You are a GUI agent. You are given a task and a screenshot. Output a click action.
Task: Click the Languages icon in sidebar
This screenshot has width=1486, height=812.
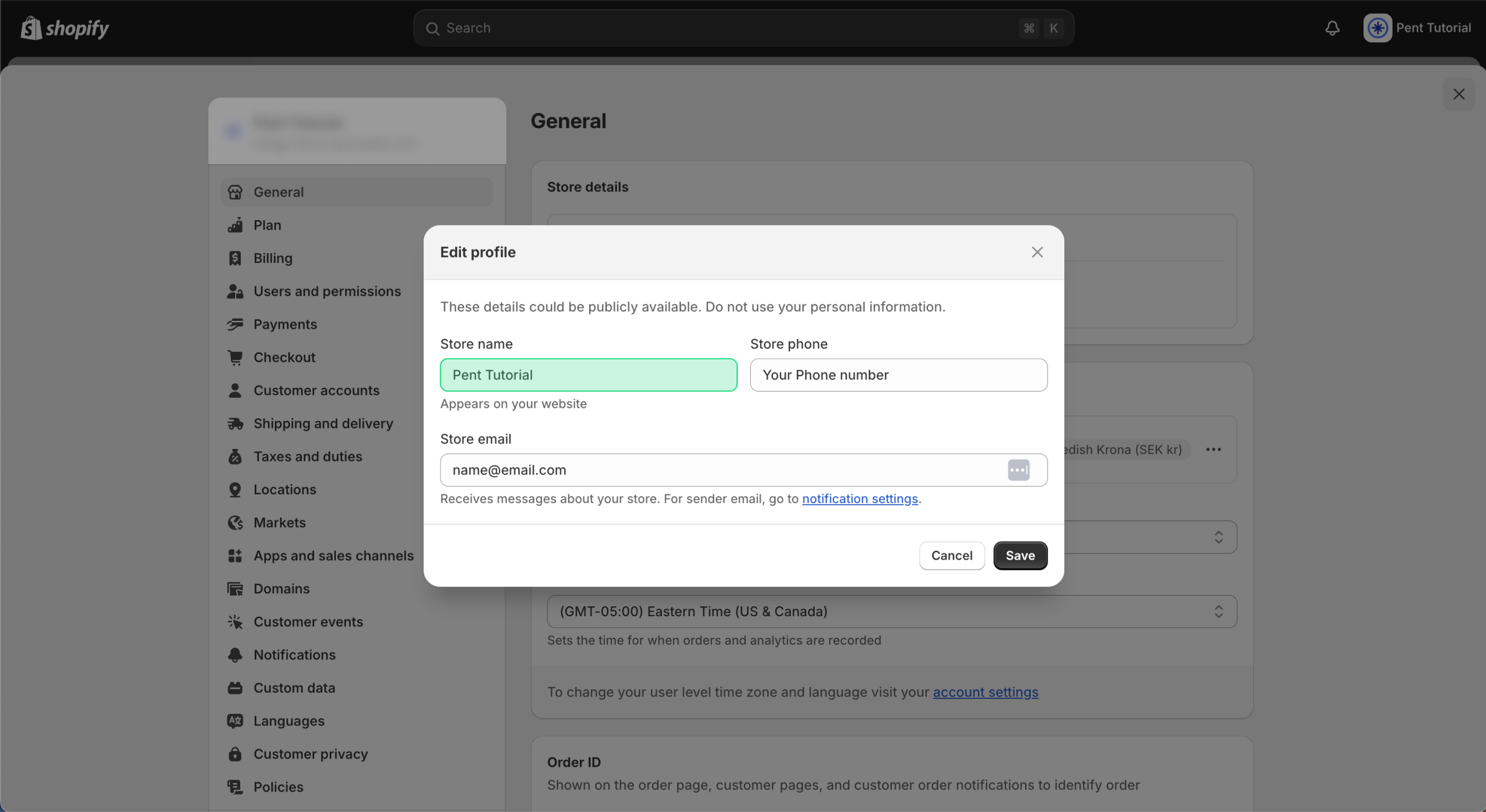coord(235,721)
